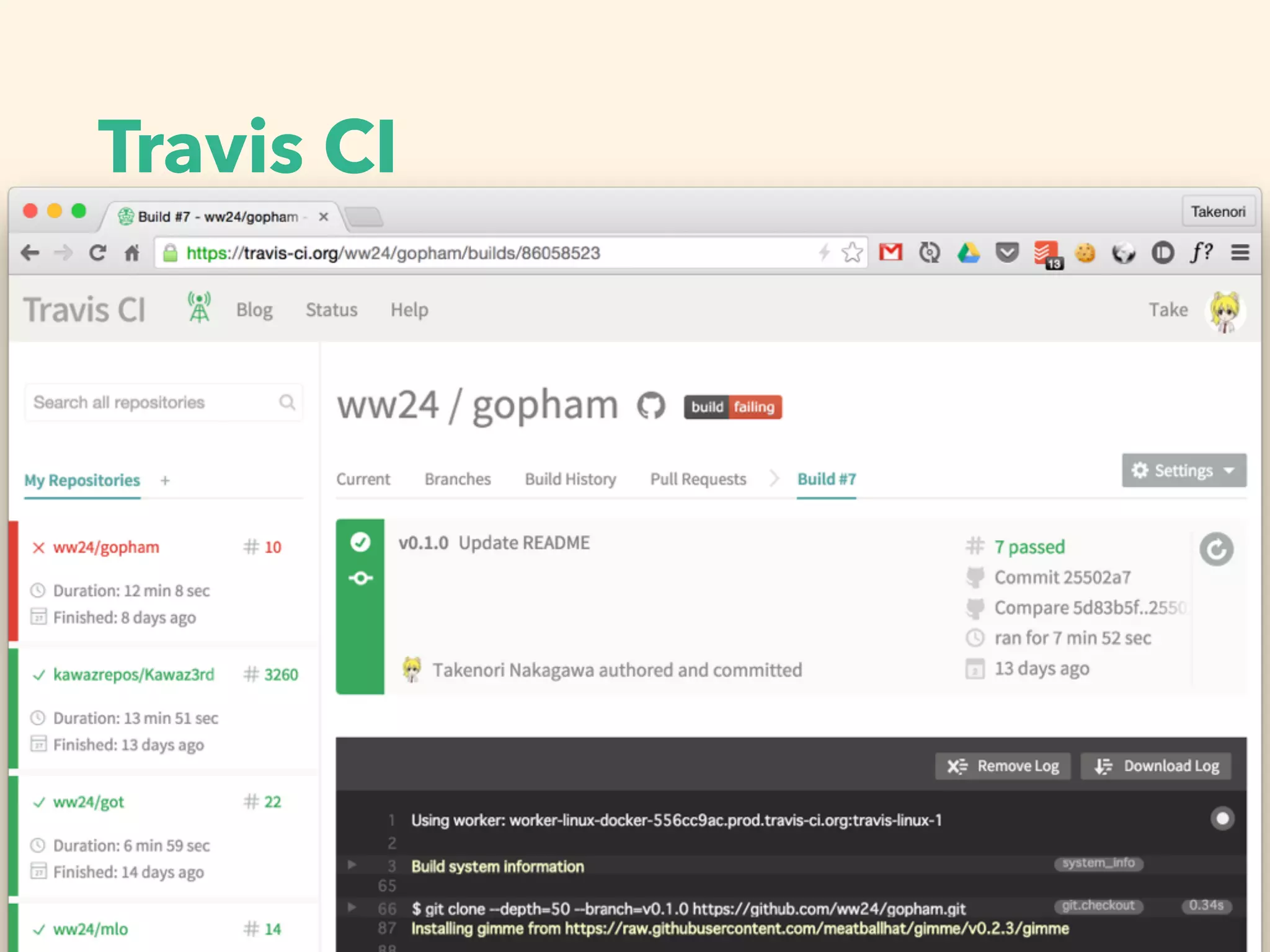This screenshot has width=1270, height=952.
Task: Switch to the Current tab
Action: 363,479
